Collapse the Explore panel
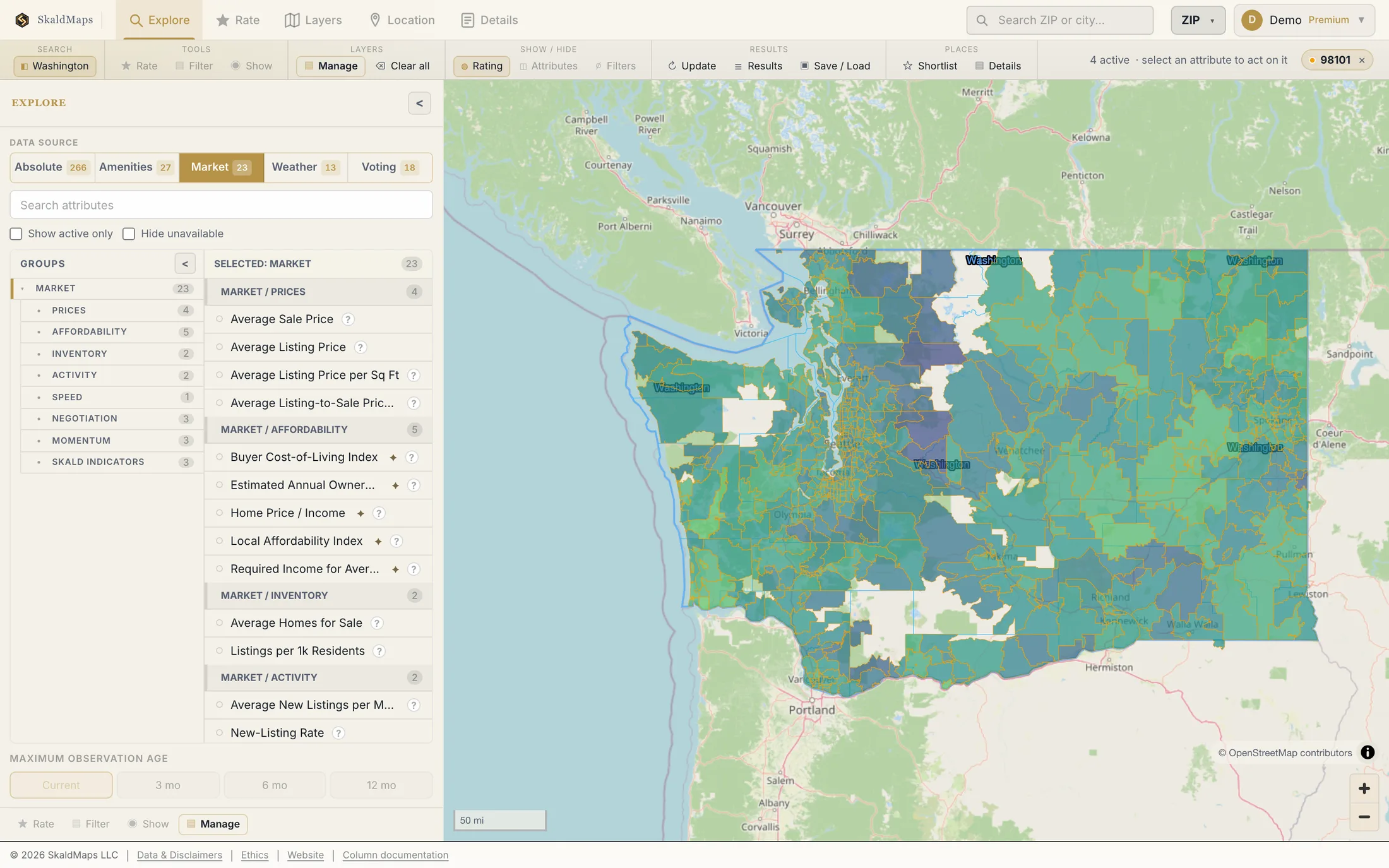 419,104
